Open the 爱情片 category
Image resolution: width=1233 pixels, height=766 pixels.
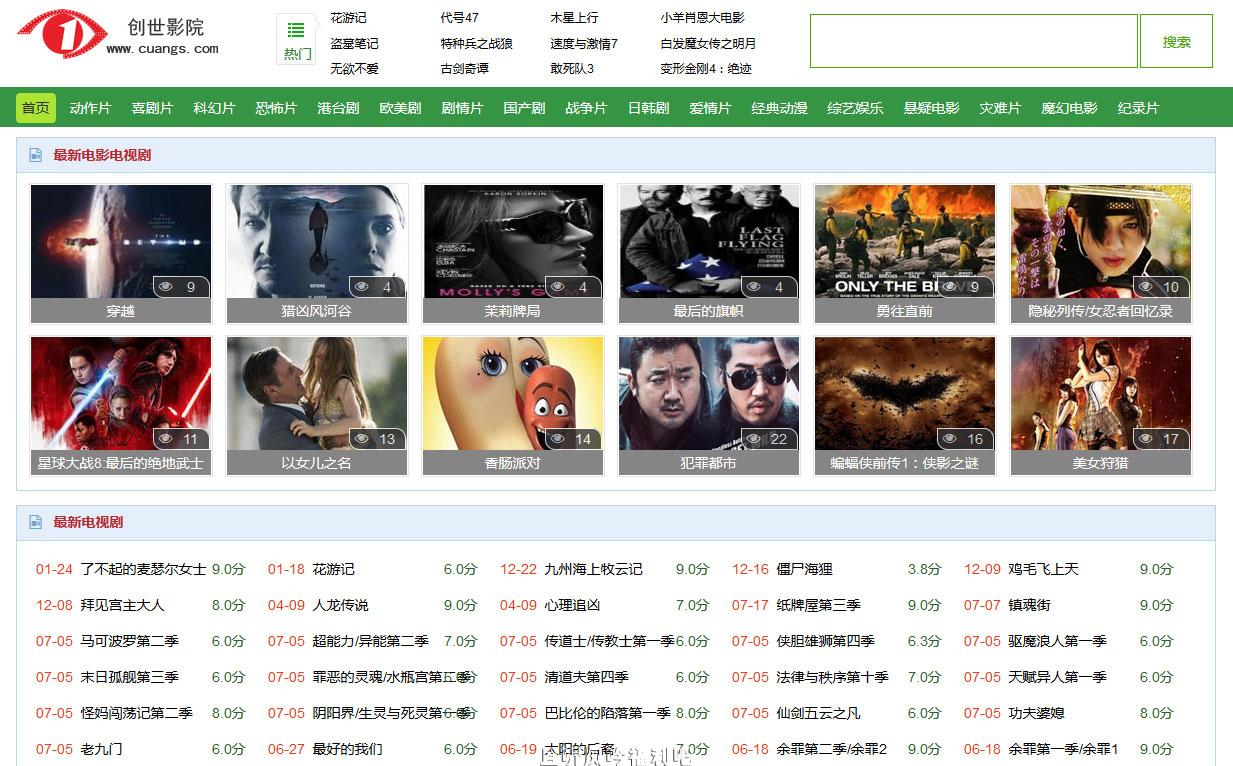tap(710, 108)
